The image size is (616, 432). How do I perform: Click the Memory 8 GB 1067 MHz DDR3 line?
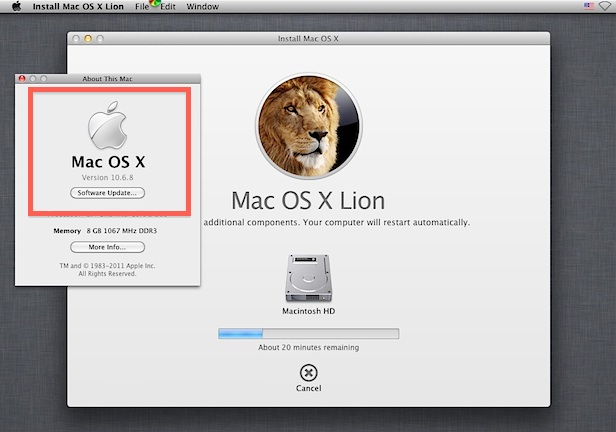[105, 231]
